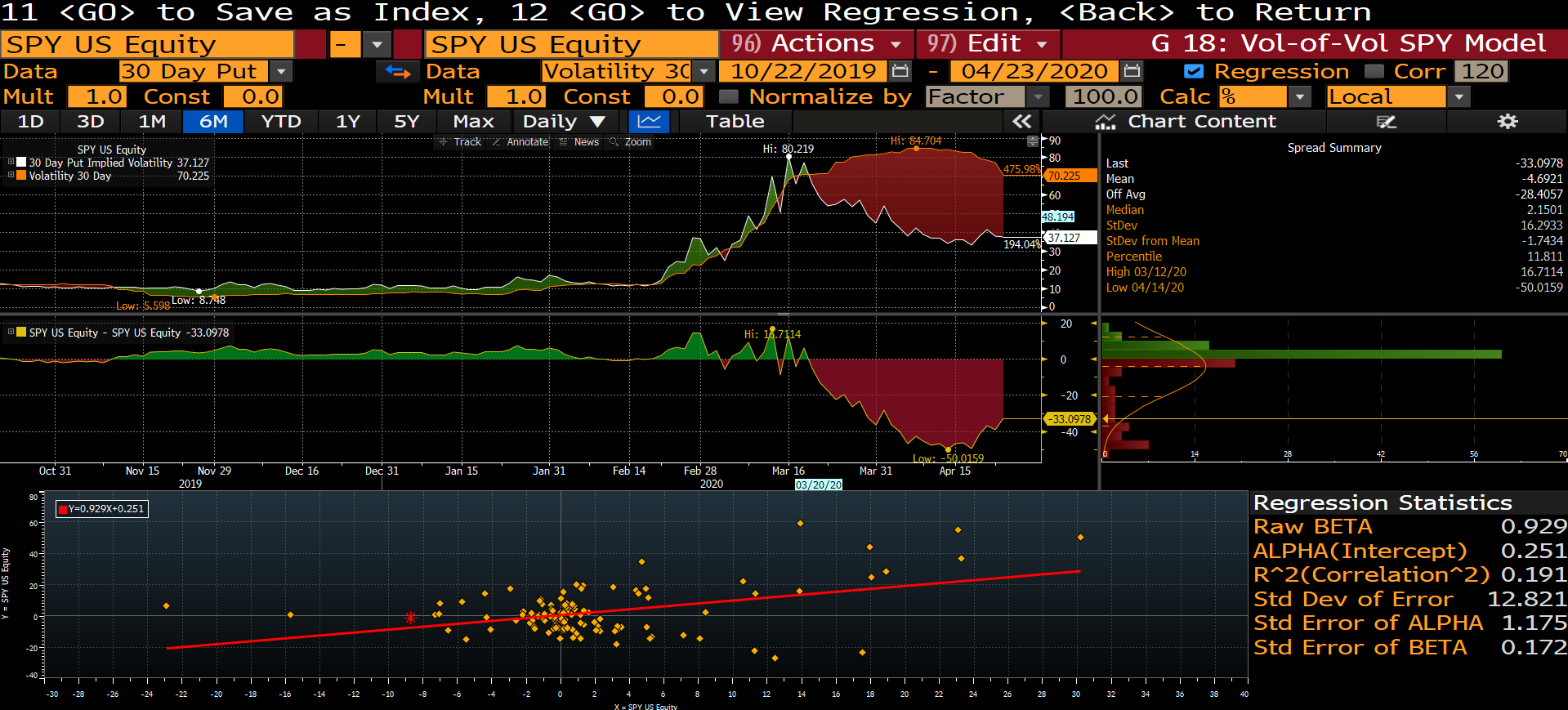Viewport: 1568px width, 710px height.
Task: Switch to the line chart view icon
Action: [650, 122]
